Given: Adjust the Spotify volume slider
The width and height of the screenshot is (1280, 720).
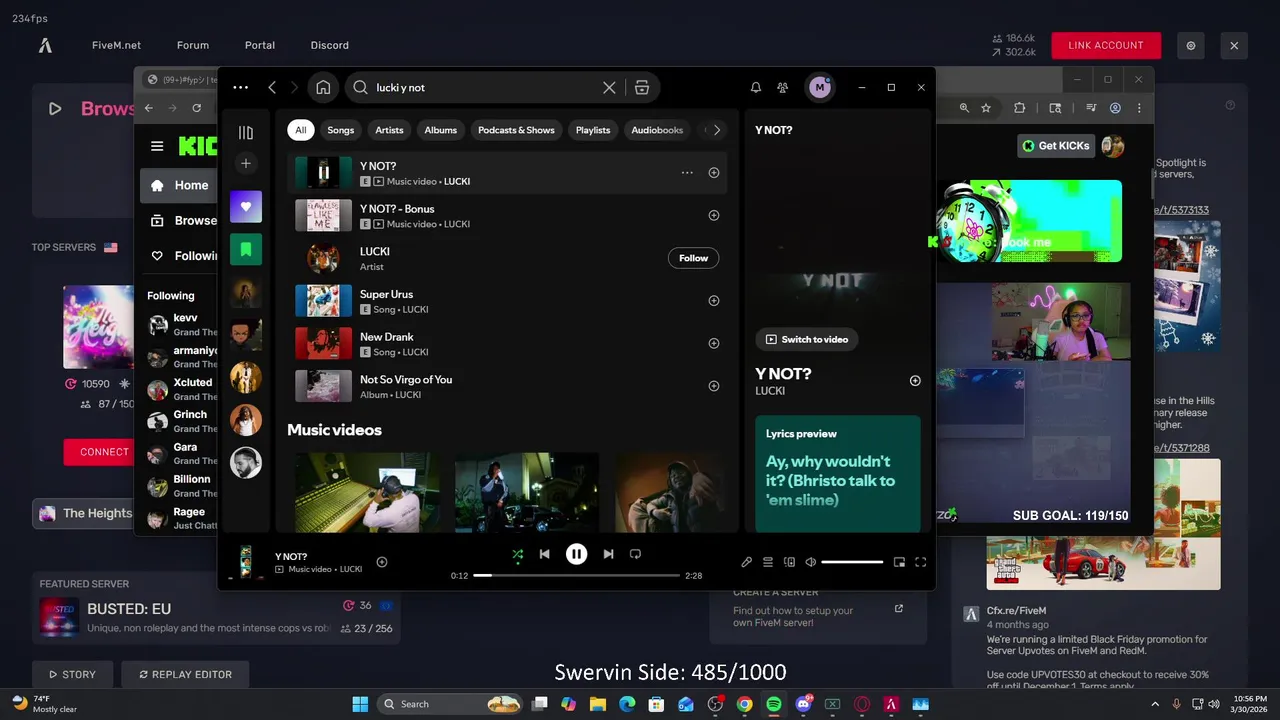Looking at the screenshot, I should (x=852, y=562).
